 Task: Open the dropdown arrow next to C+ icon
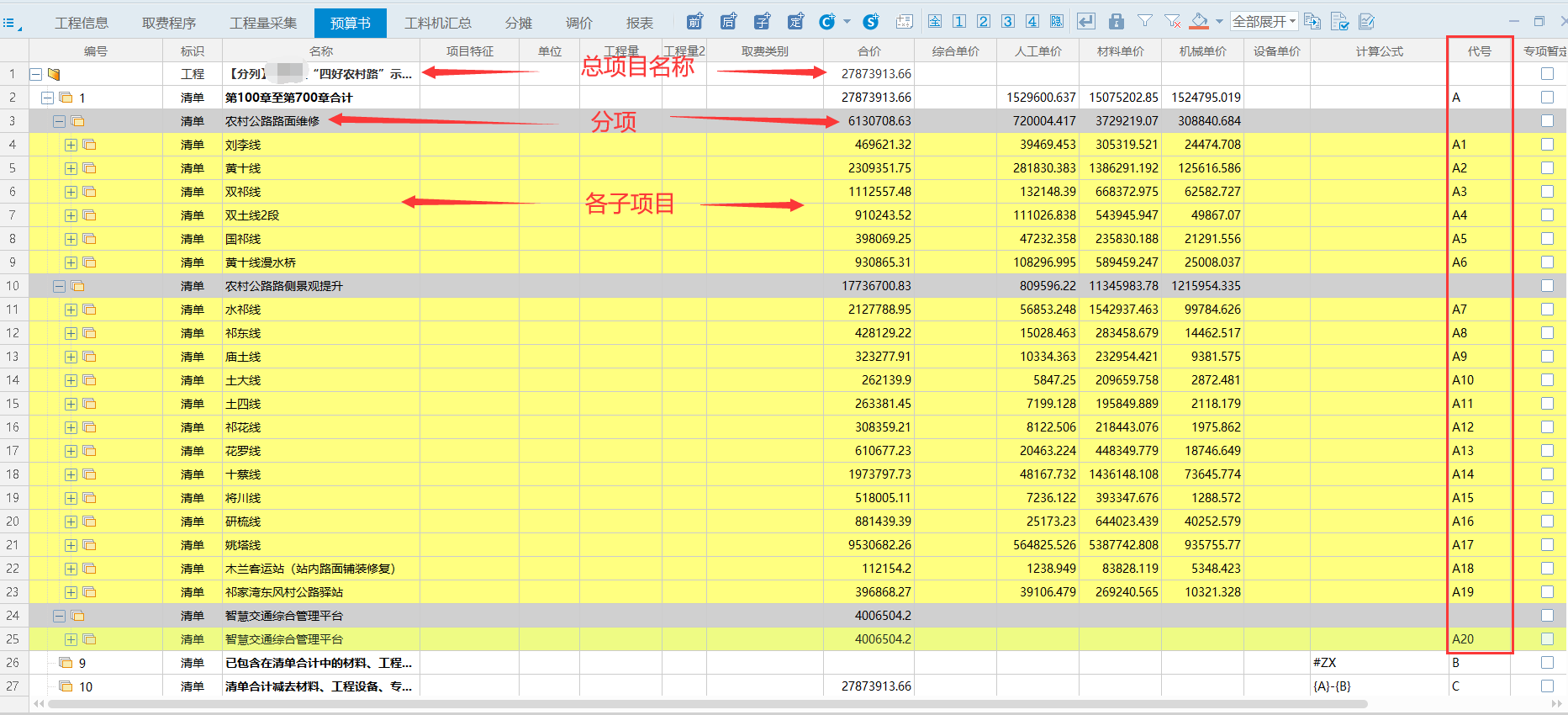tap(847, 22)
